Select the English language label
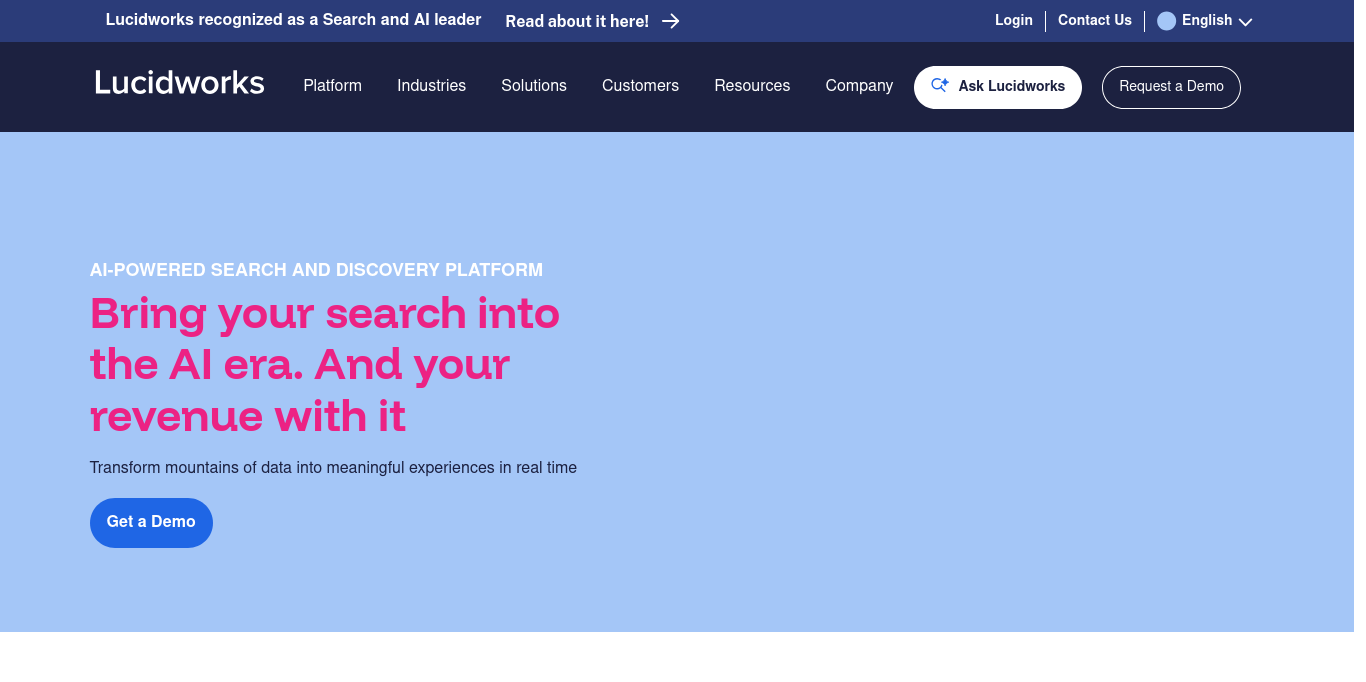 coord(1207,20)
